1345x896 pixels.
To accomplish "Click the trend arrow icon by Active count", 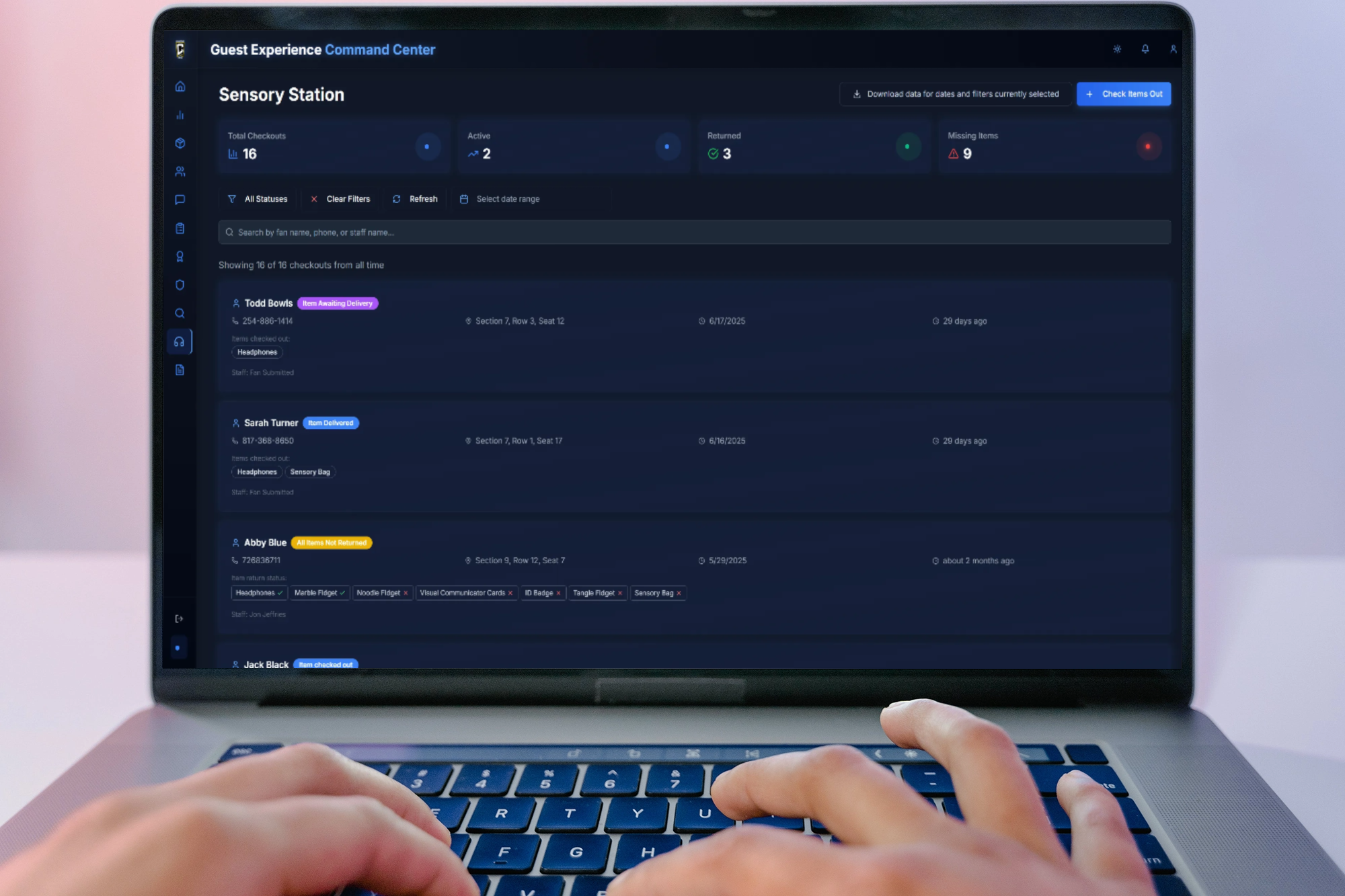I will coord(473,154).
